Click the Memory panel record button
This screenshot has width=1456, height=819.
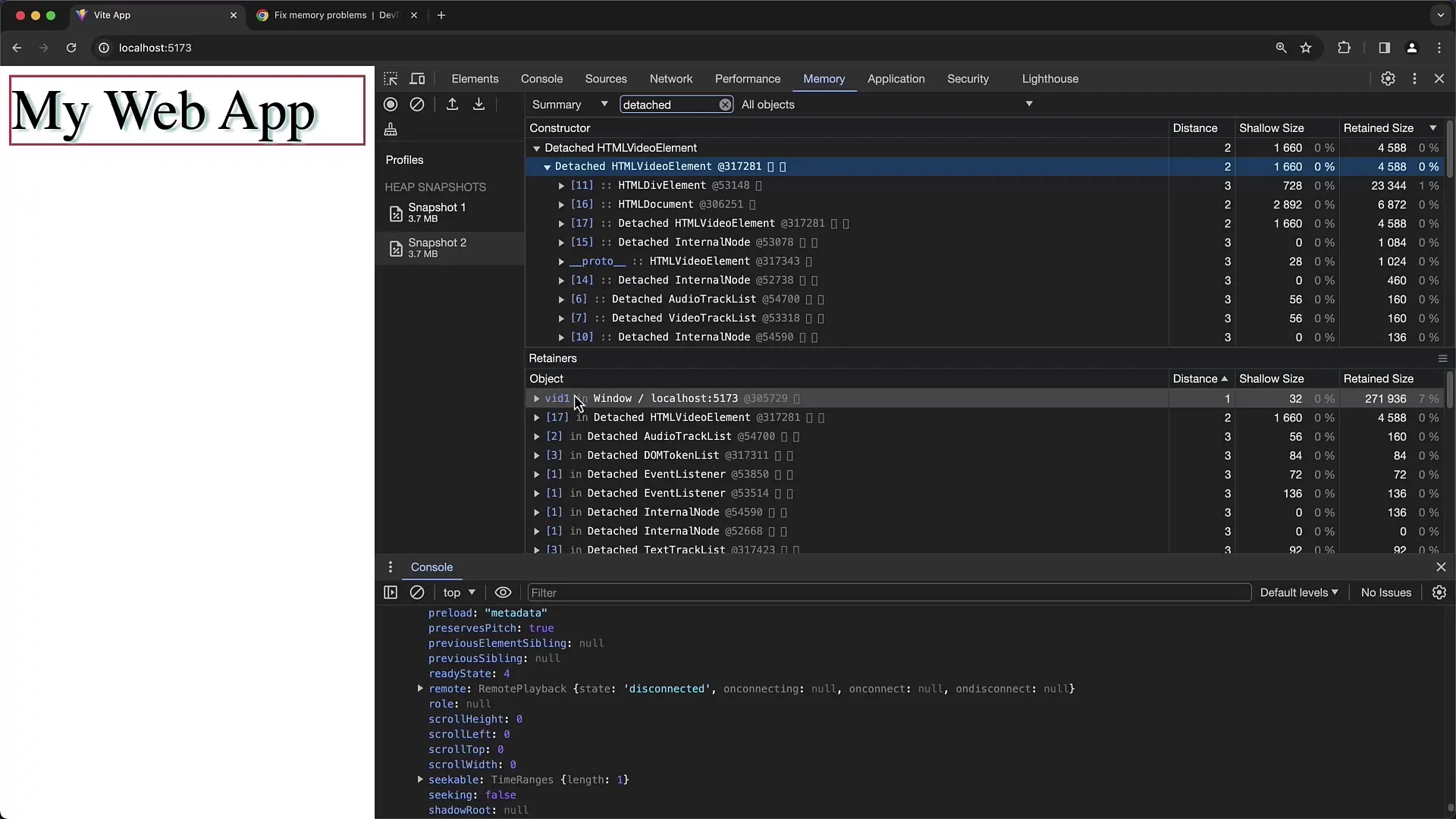(390, 104)
